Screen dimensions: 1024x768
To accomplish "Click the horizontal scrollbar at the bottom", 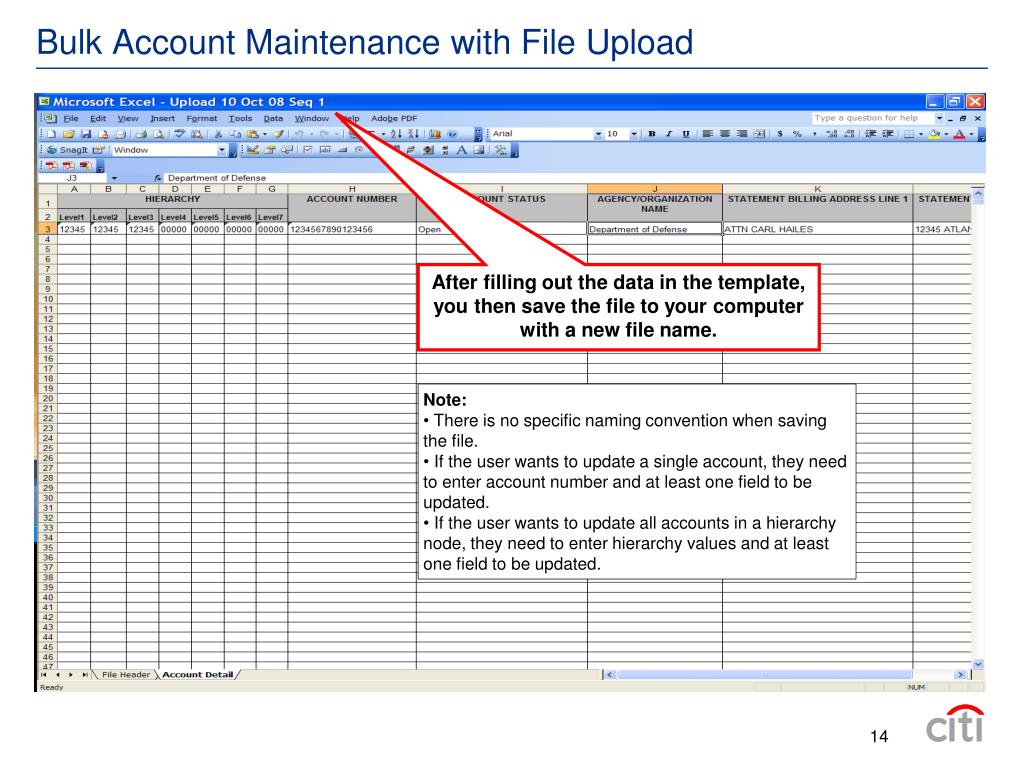I will tap(764, 675).
